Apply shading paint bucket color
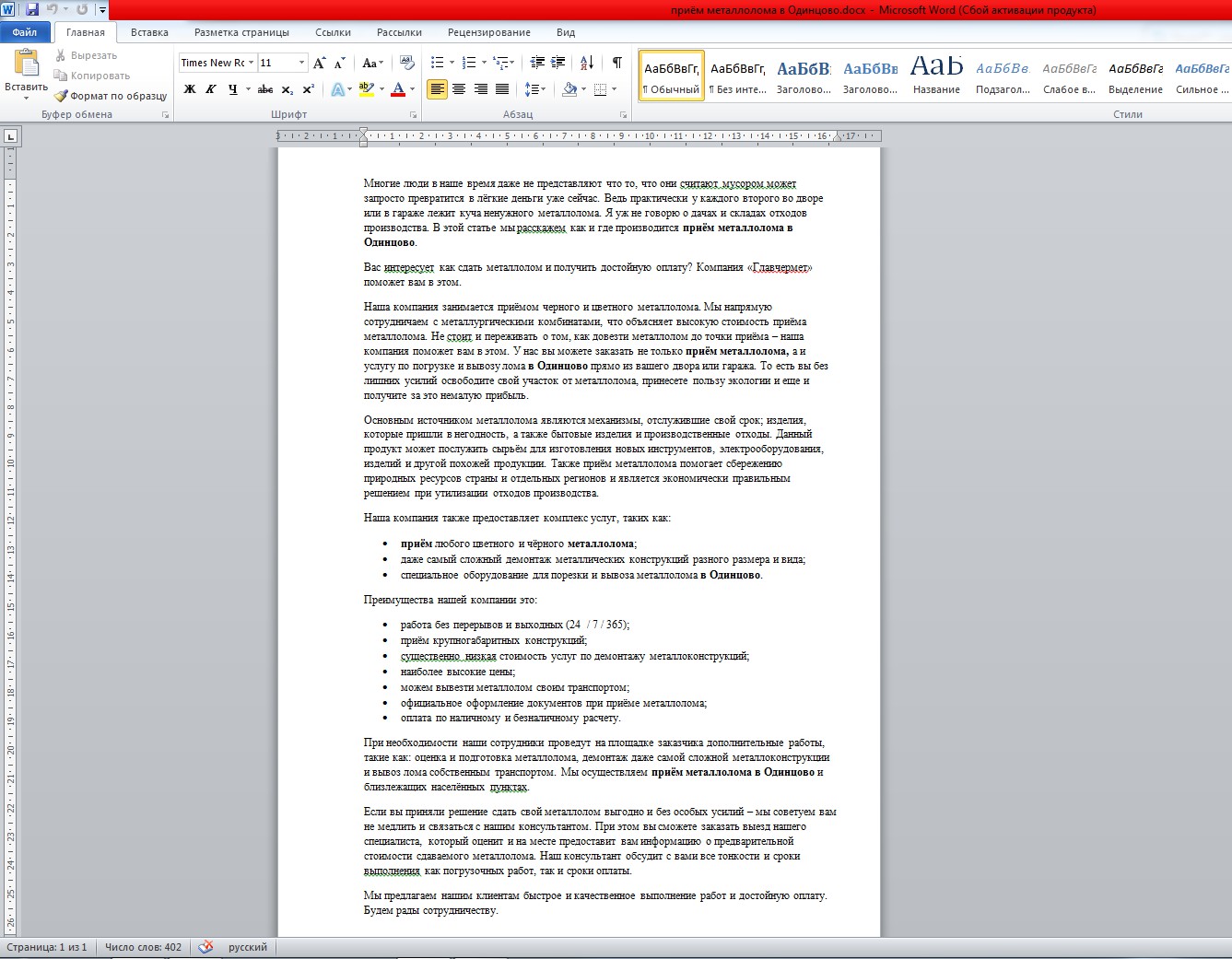Screen dimensions: 1232x959 click(x=569, y=89)
